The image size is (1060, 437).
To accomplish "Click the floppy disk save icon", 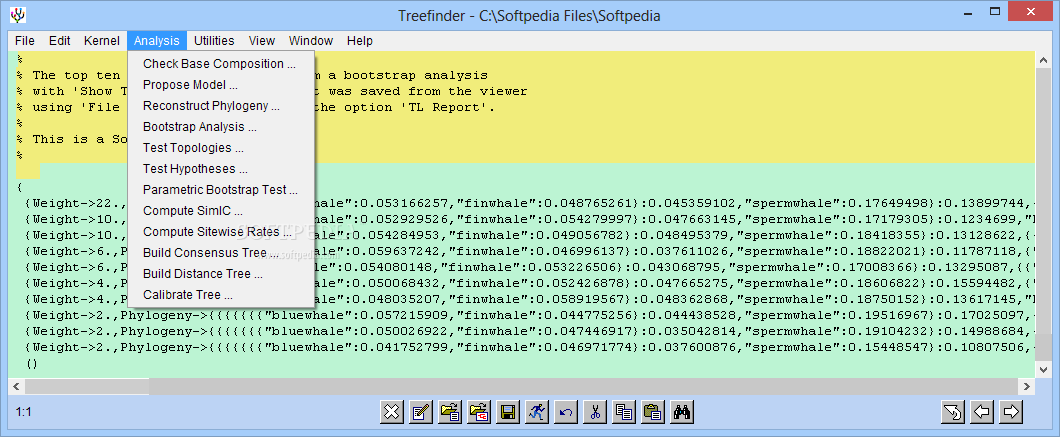I will 508,411.
